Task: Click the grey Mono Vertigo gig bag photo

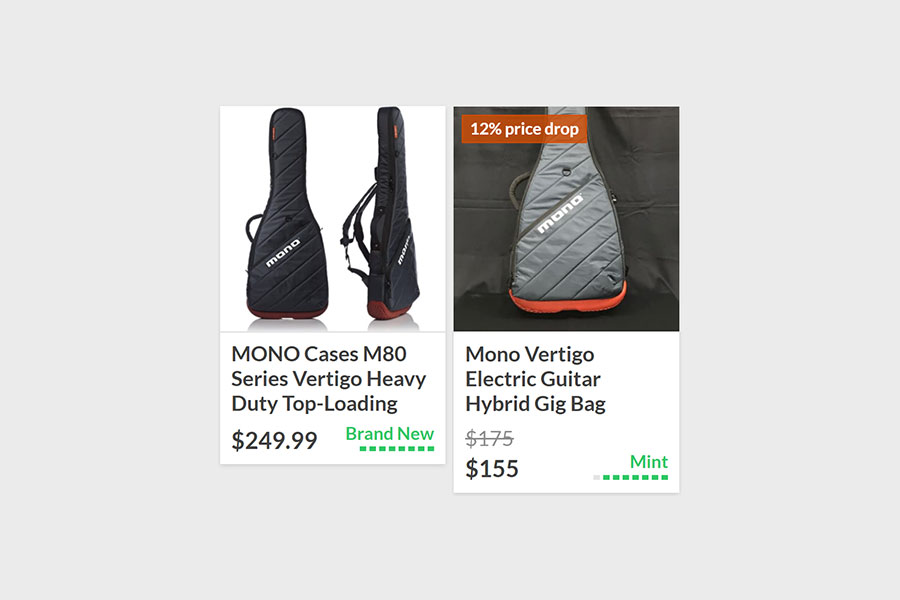Action: tap(566, 219)
